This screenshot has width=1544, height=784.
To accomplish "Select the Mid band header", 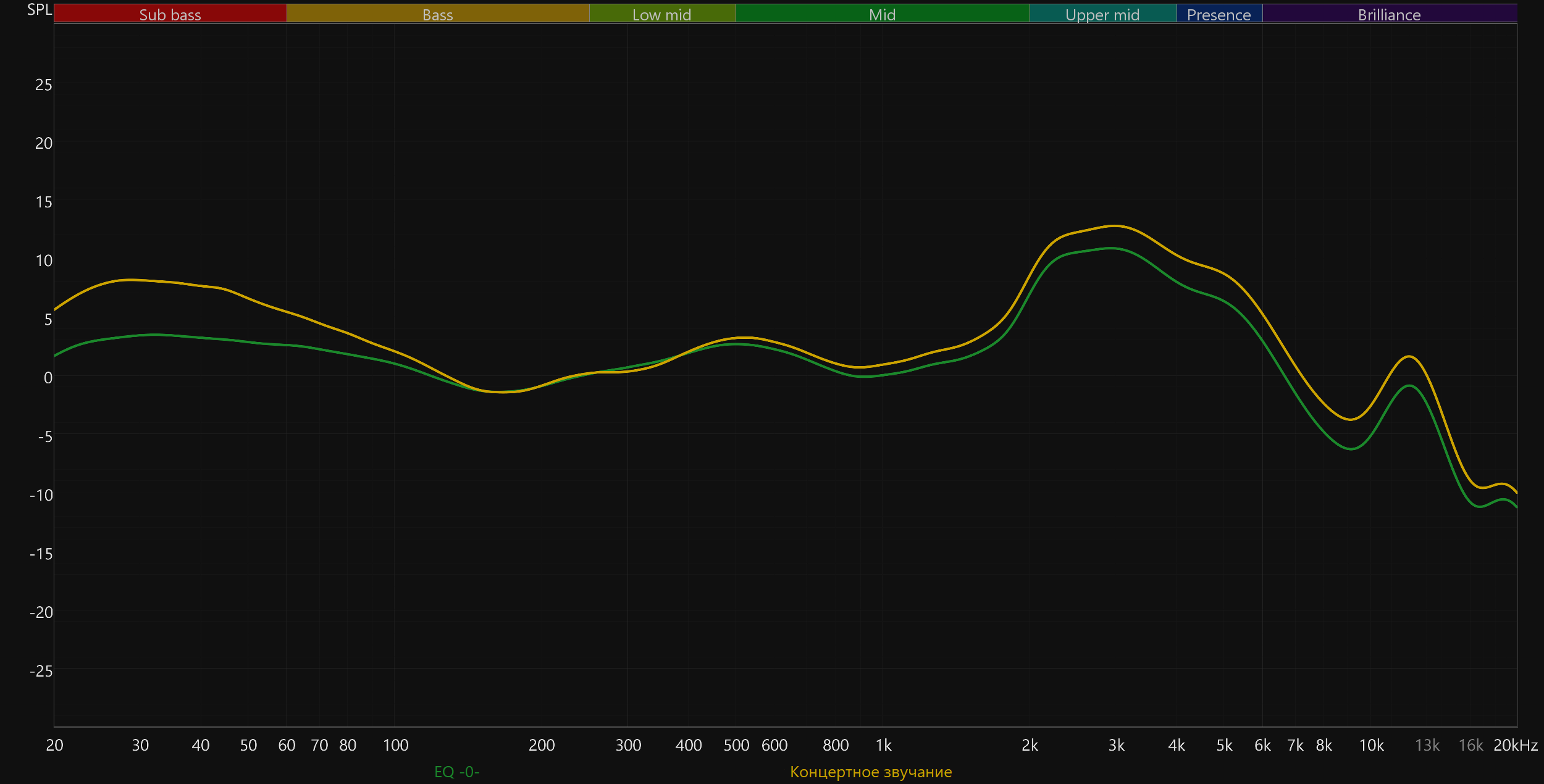I will point(882,14).
